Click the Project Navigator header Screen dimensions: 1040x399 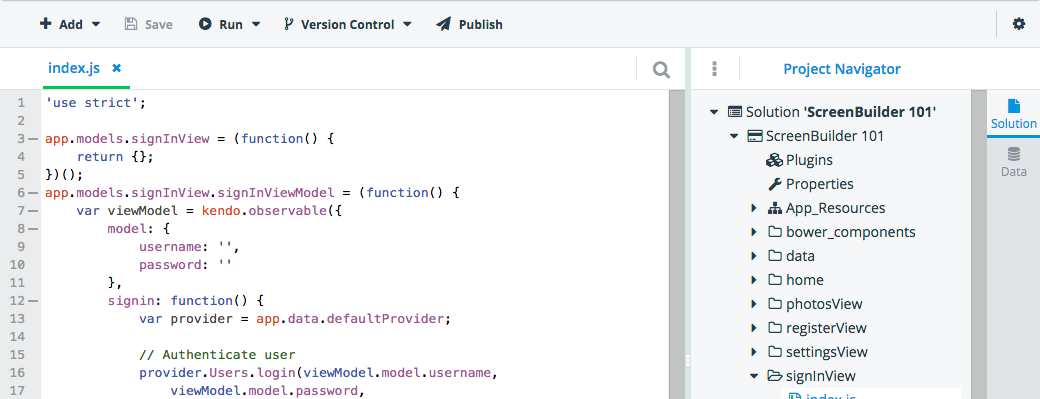point(842,69)
